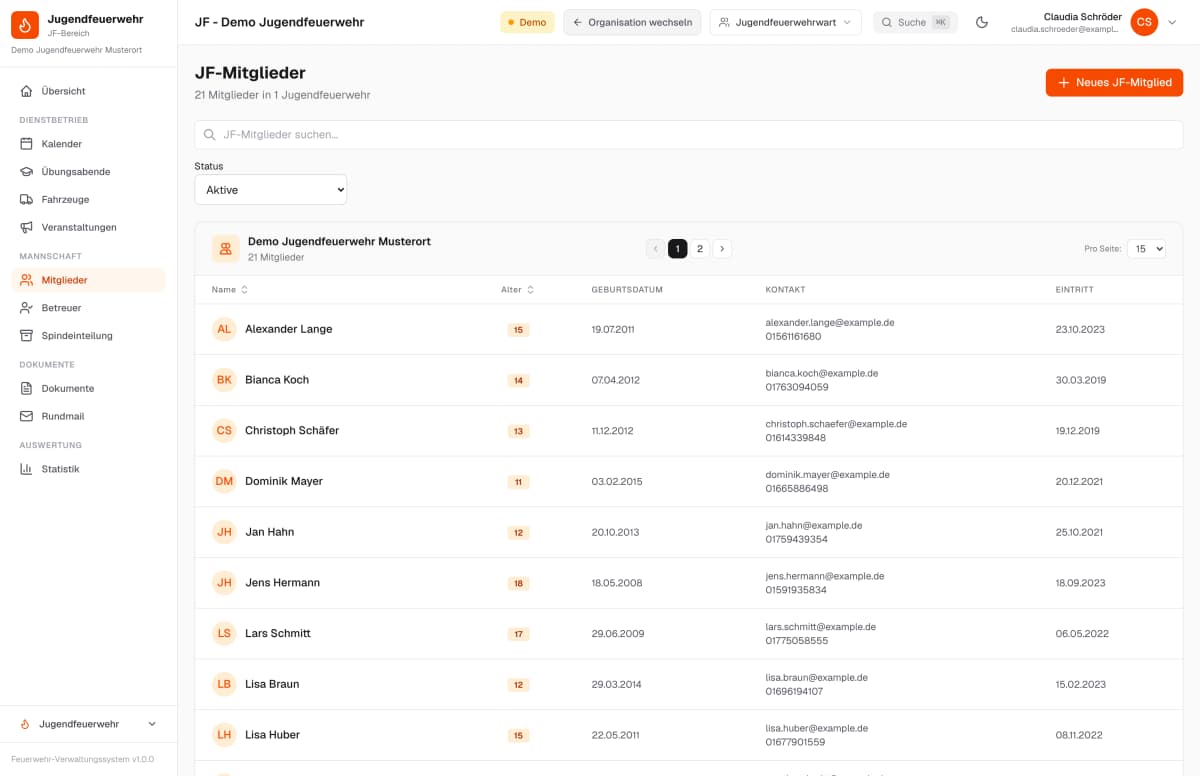Click the LS avatar for Lars Schmitt
The width and height of the screenshot is (1200, 776).
[224, 633]
